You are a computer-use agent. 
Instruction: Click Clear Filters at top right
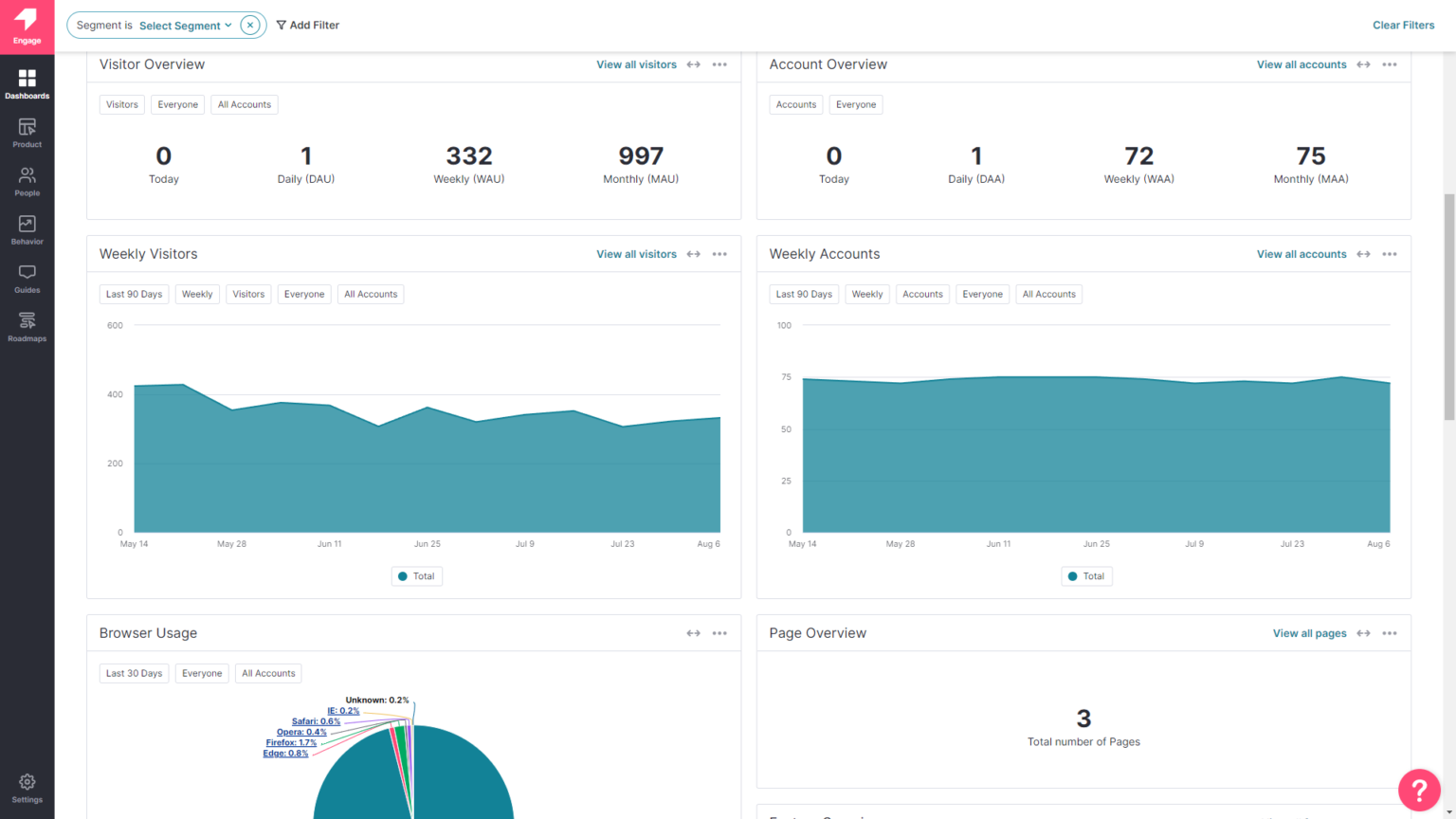(1404, 25)
